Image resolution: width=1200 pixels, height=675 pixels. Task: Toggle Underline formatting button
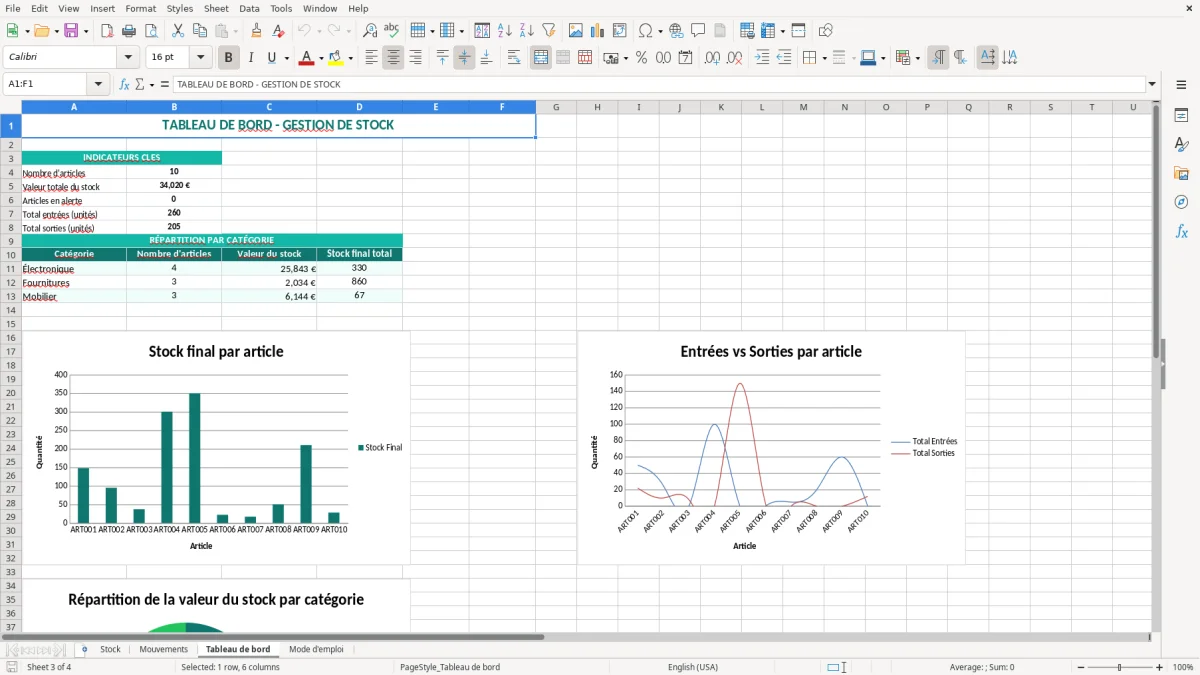[x=272, y=58]
